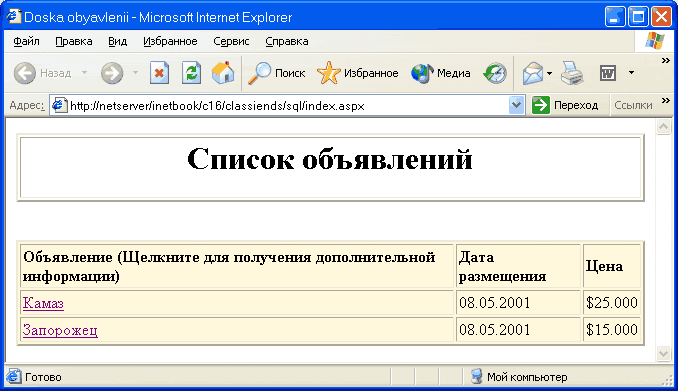Image resolution: width=678 pixels, height=391 pixels.
Task: Open the Mail dropdown arrow
Action: point(549,73)
